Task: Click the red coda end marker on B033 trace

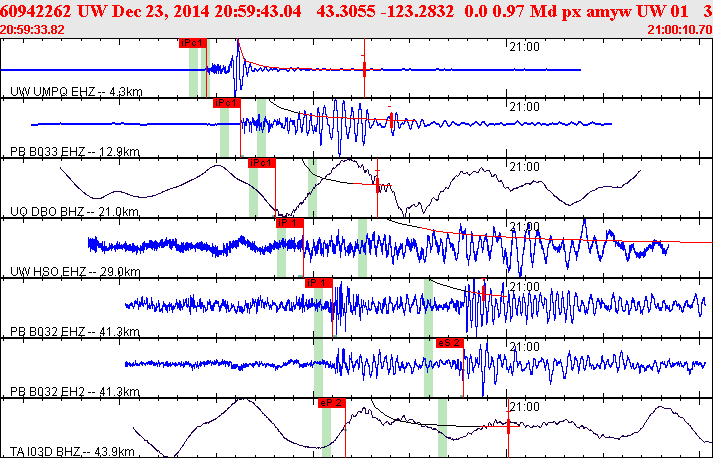Action: (391, 121)
